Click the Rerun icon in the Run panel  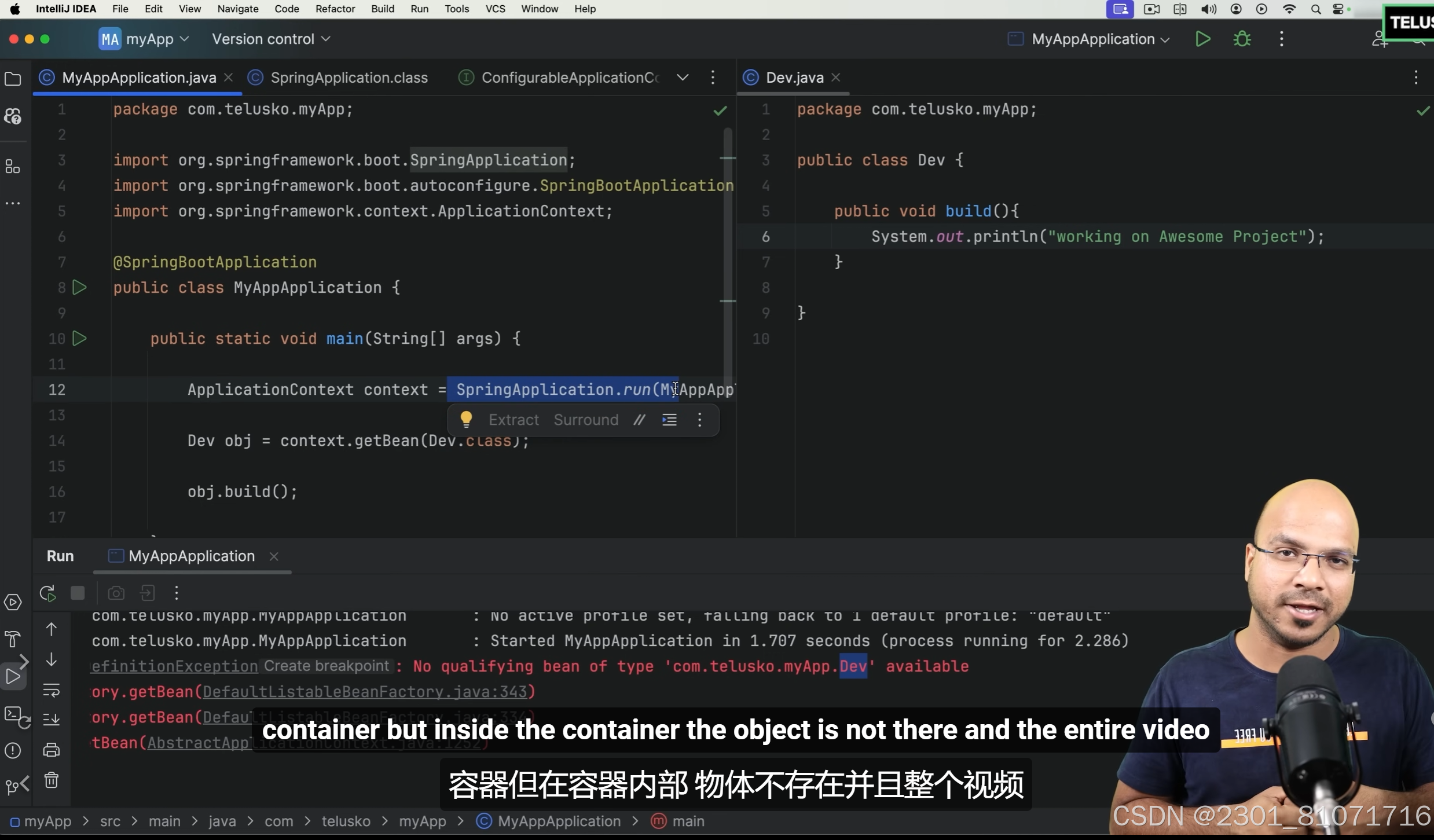click(47, 593)
